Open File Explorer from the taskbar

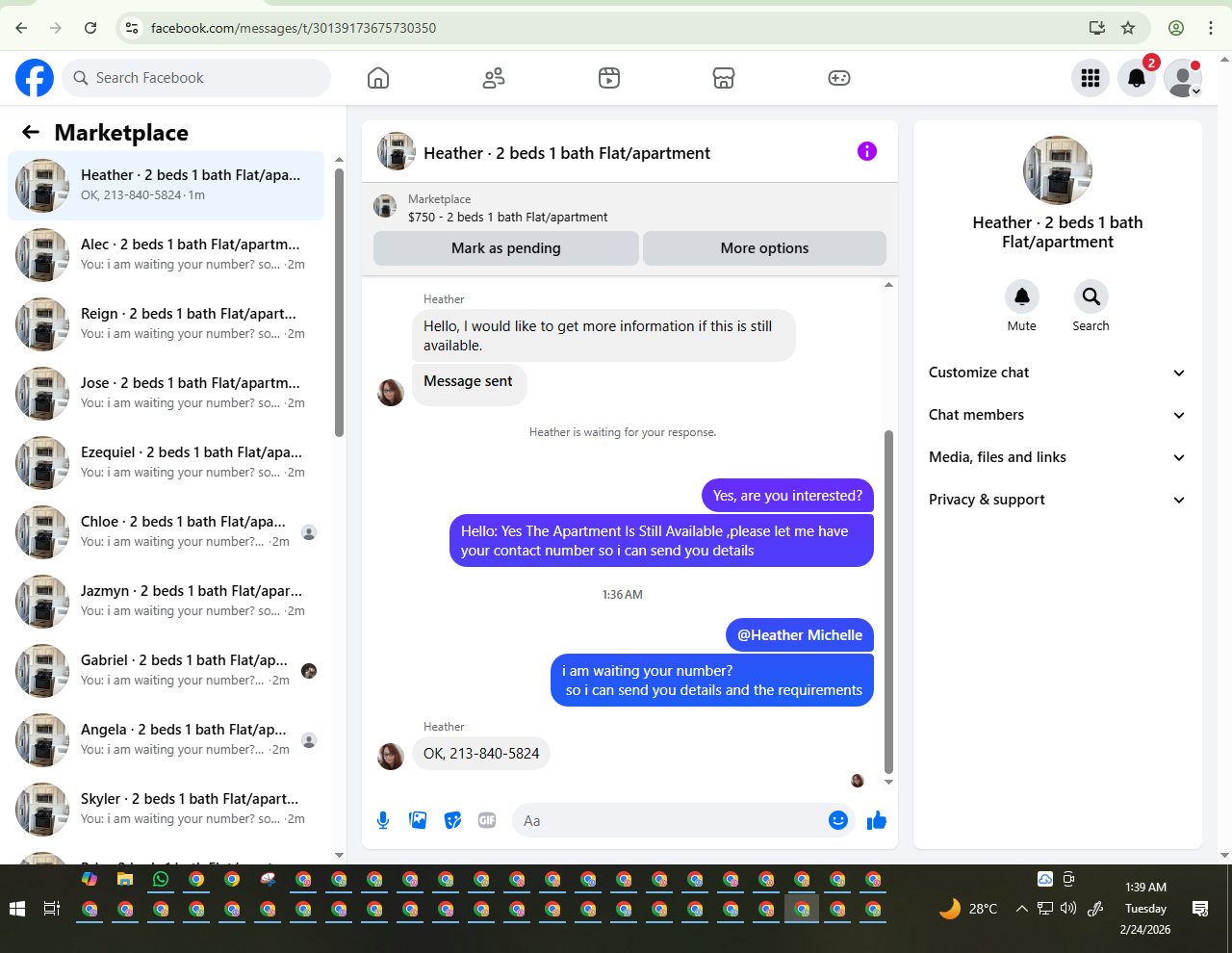(125, 879)
